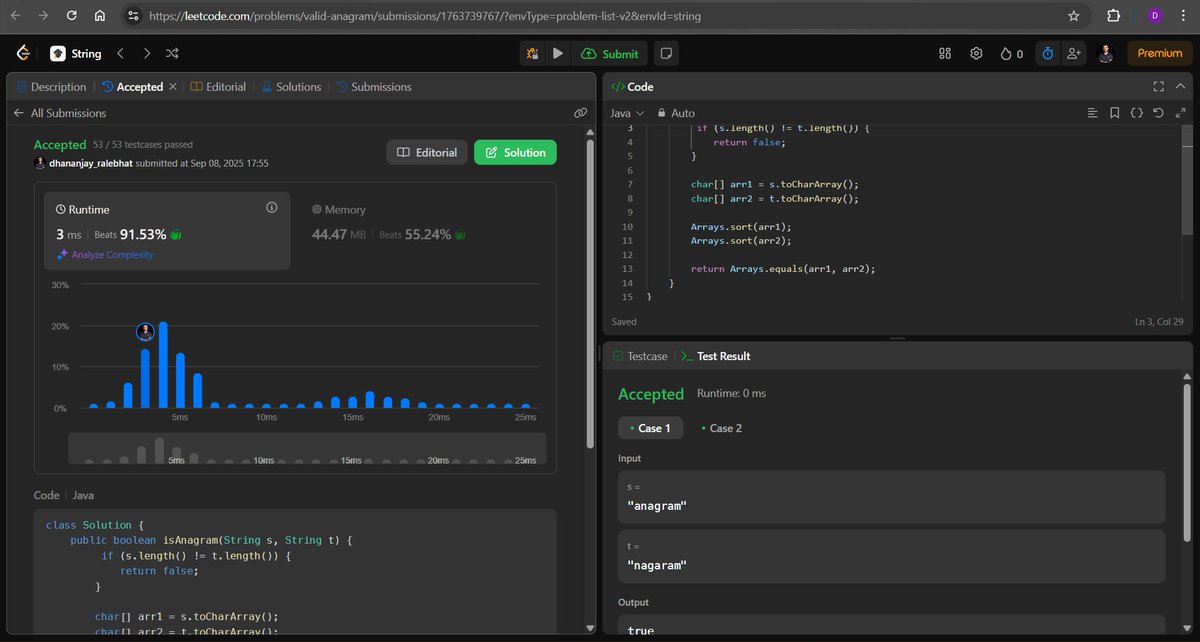The width and height of the screenshot is (1200, 642).
Task: Submit the solution
Action: pyautogui.click(x=610, y=53)
